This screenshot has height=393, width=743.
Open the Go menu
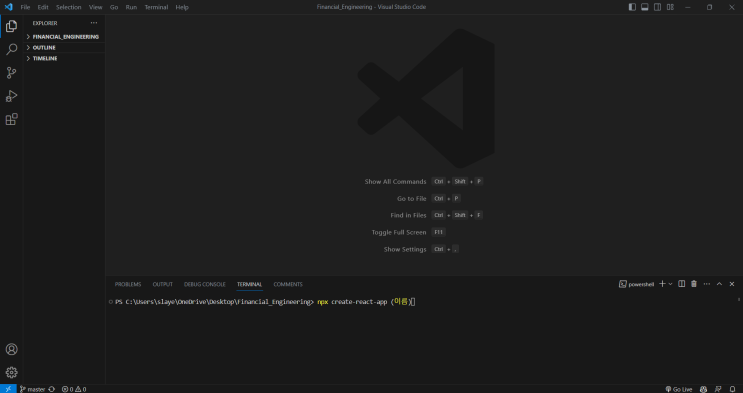click(114, 7)
